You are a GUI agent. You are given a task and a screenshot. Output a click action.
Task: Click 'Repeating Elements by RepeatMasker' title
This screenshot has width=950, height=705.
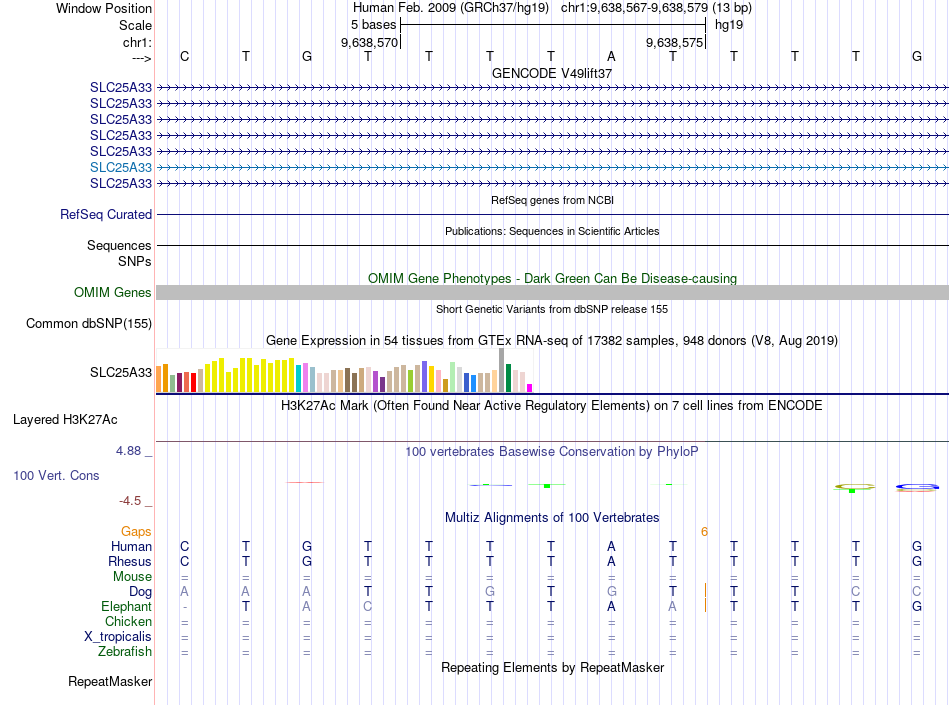[x=553, y=667]
